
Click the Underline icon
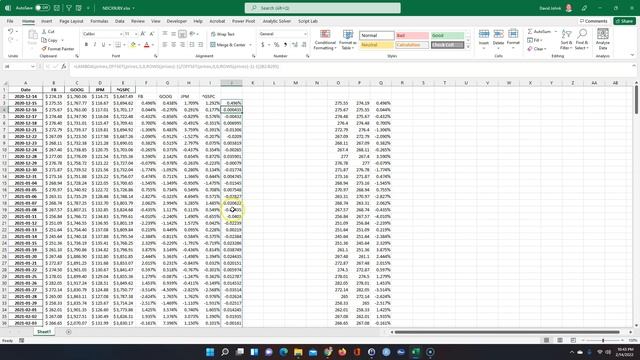pyautogui.click(x=103, y=44)
